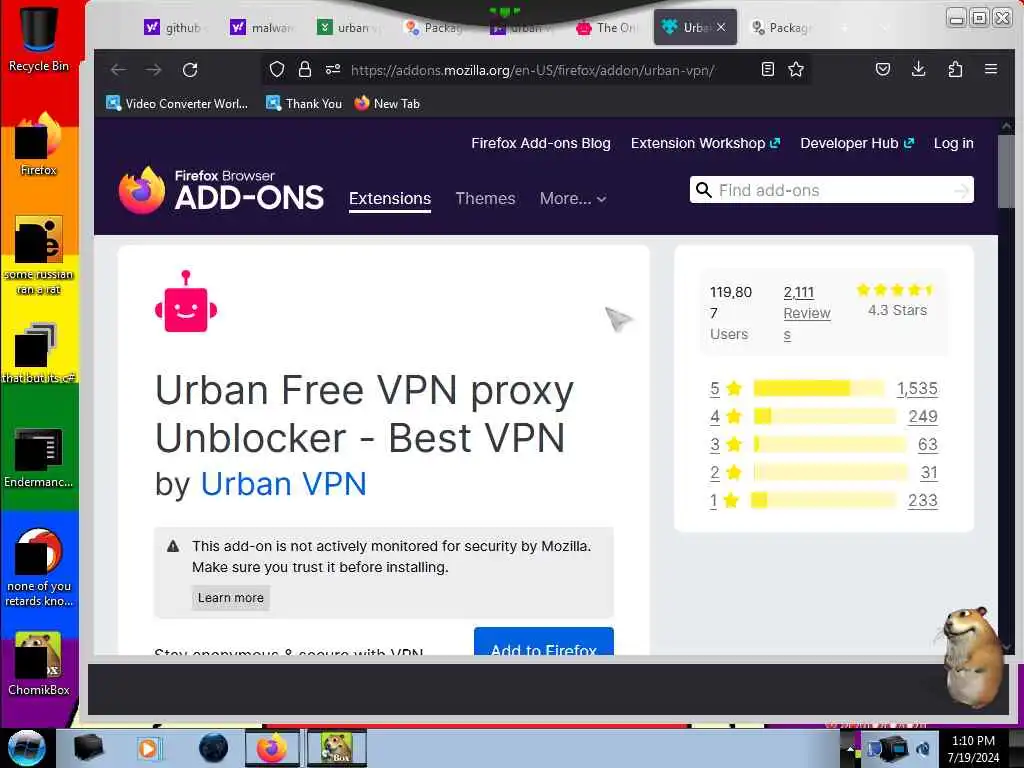The image size is (1024, 768).
Task: Open the Firefox desktop shortcut
Action: [39, 145]
